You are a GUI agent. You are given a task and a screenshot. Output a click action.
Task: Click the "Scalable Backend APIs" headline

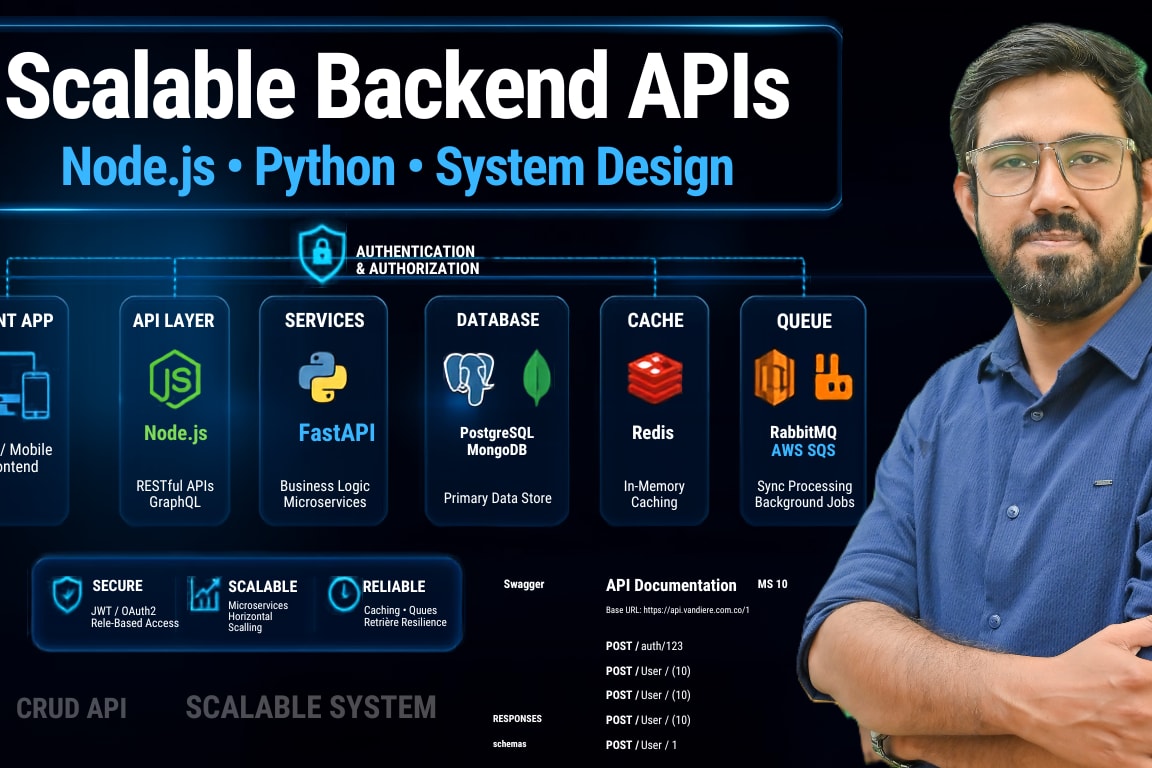397,85
